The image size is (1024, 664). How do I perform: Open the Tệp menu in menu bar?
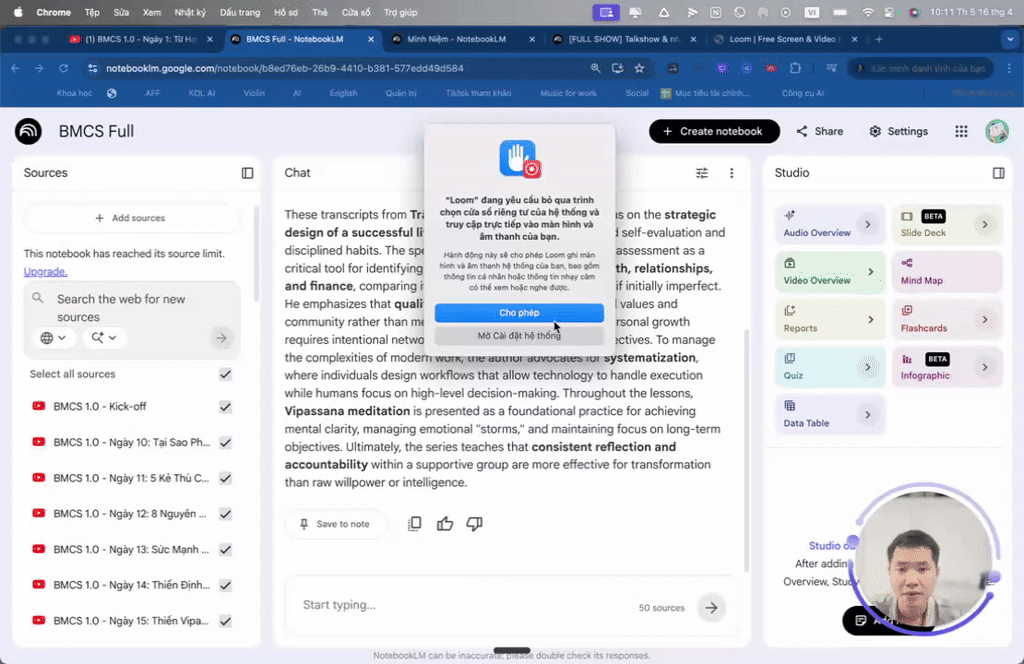pos(92,12)
